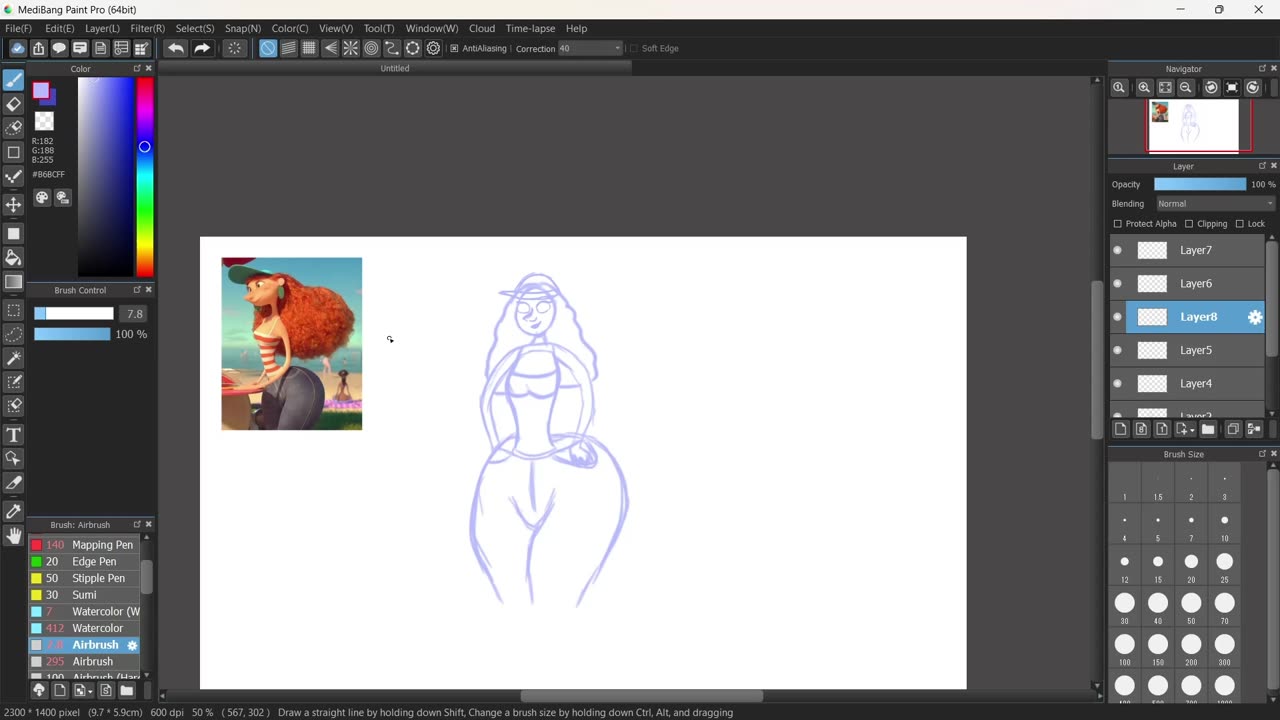
Task: Select Mapping Pen brush
Action: 84,545
